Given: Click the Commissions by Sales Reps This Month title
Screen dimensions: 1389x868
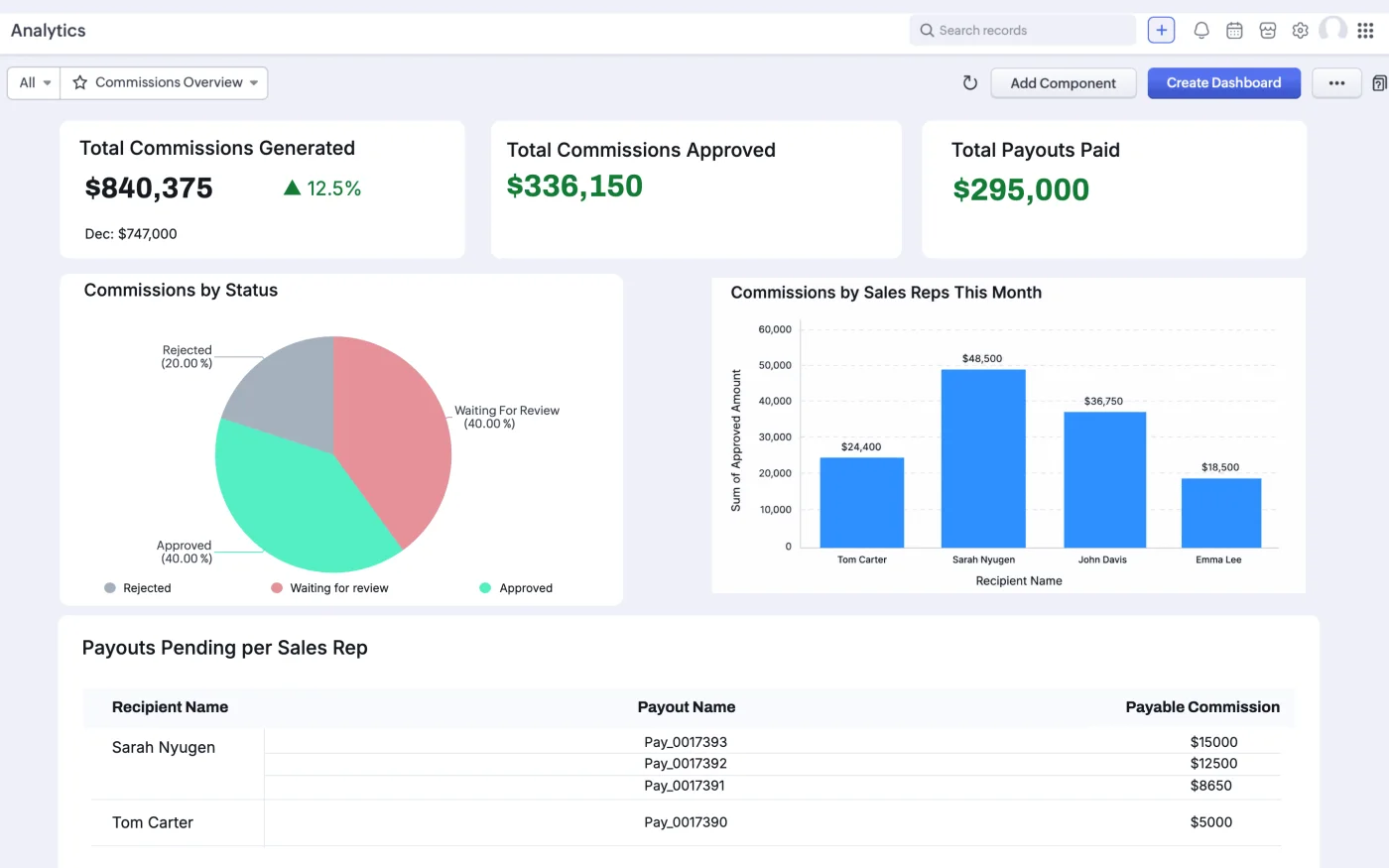Looking at the screenshot, I should pos(886,293).
